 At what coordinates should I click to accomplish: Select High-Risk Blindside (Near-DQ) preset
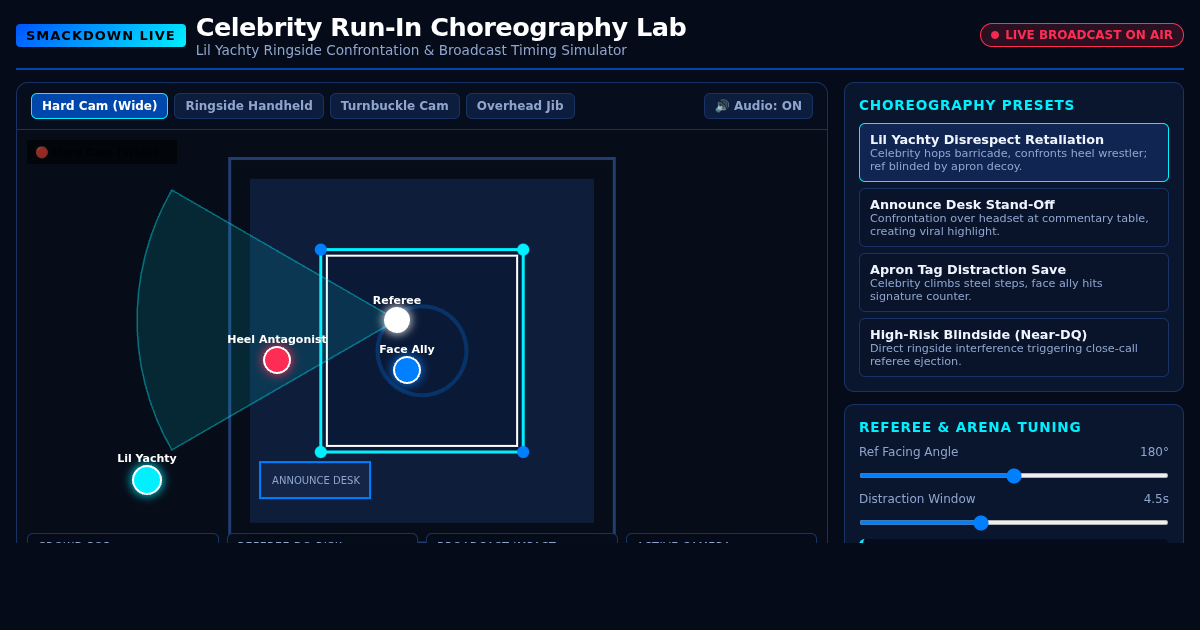tap(1014, 347)
